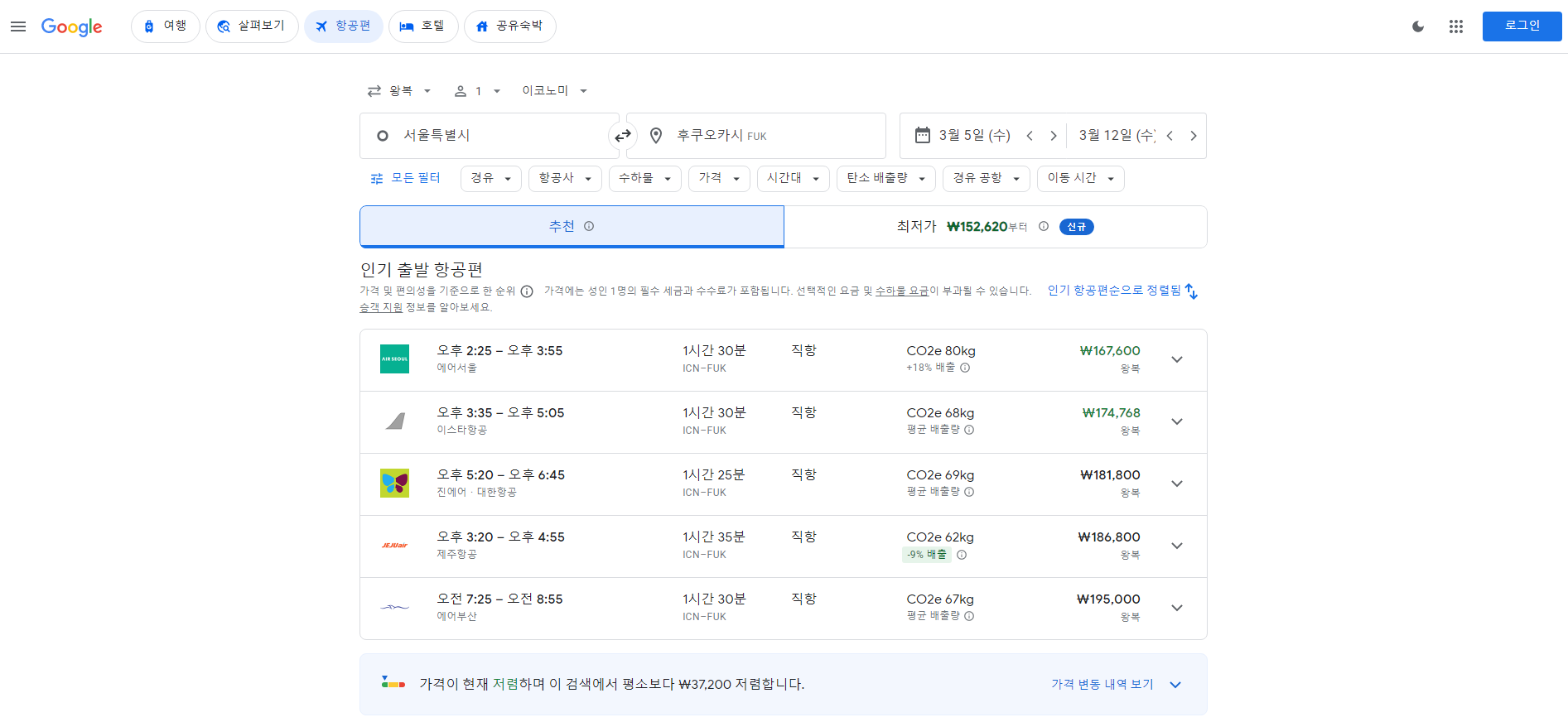The height and width of the screenshot is (722, 1568).
Task: Open the passenger count dropdown
Action: (478, 91)
